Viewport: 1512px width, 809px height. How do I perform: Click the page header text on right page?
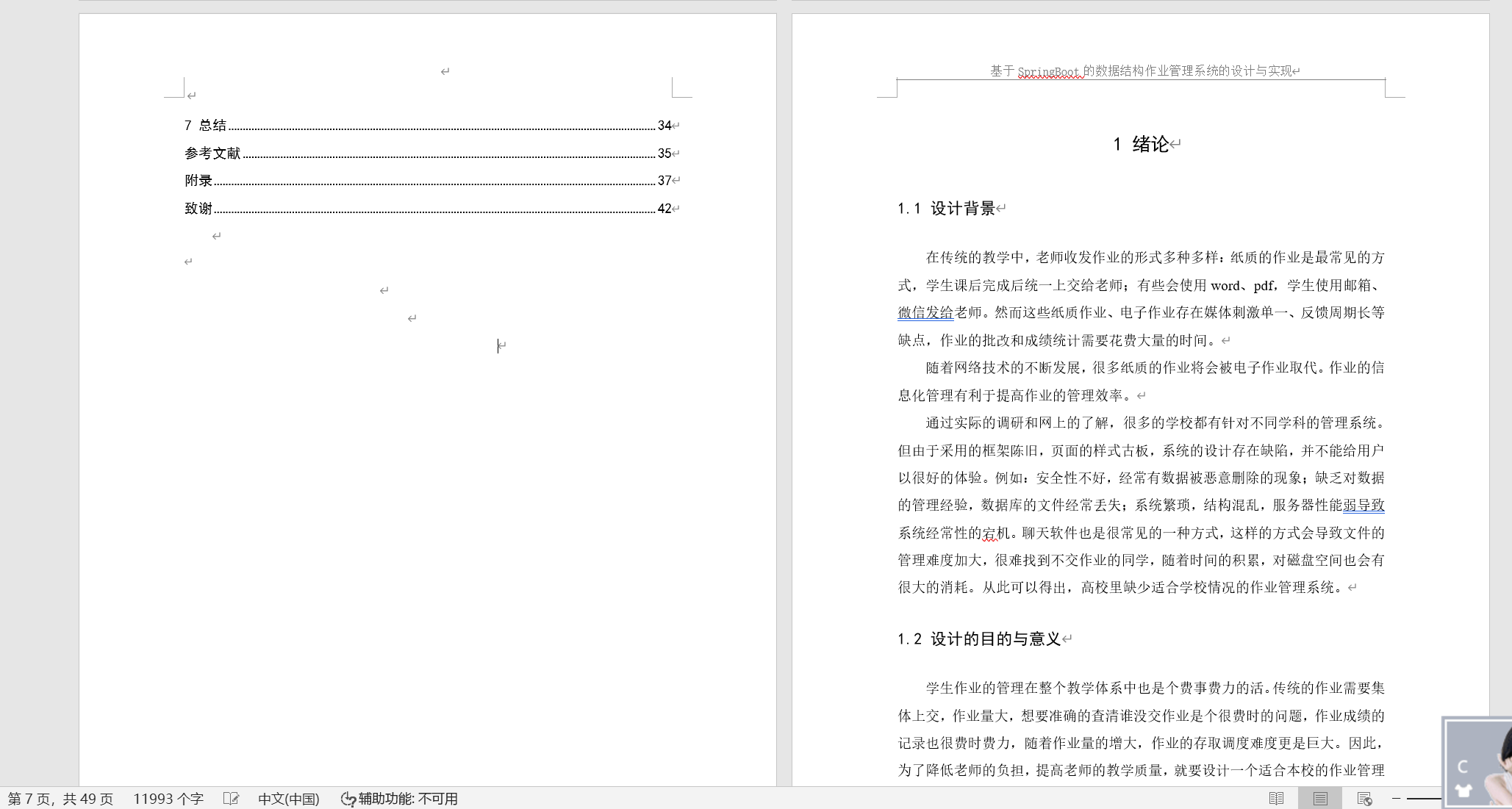pyautogui.click(x=1140, y=71)
